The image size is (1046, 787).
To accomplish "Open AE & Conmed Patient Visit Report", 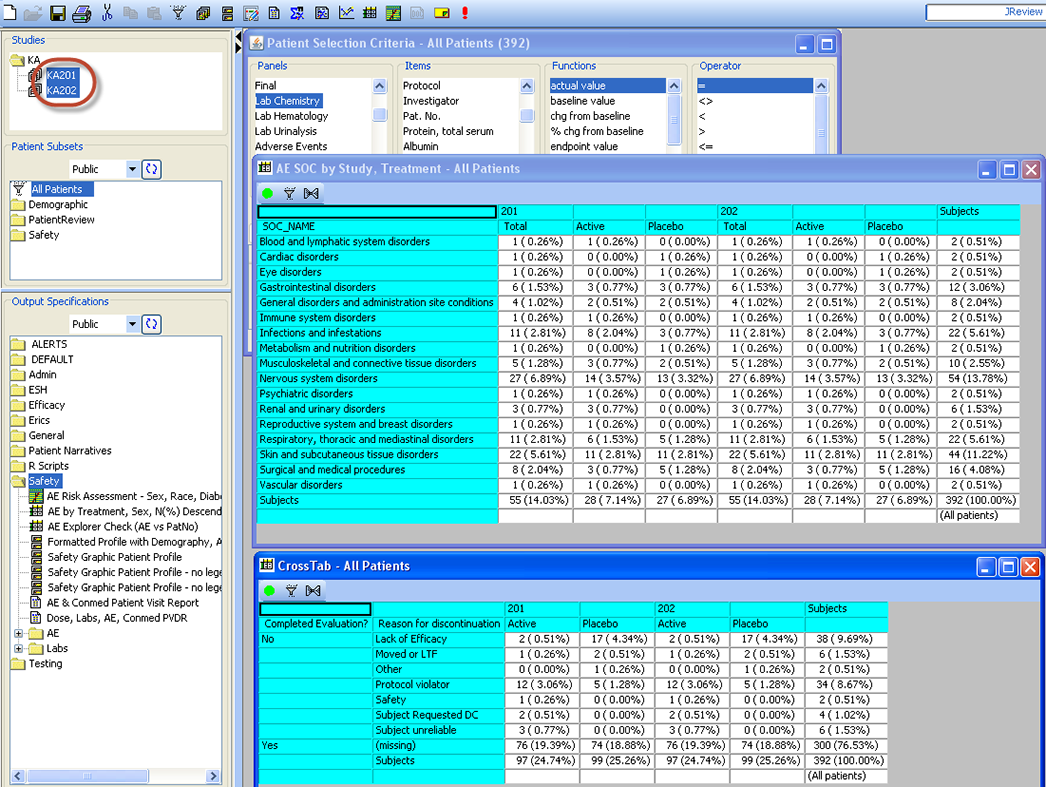I will (x=123, y=602).
